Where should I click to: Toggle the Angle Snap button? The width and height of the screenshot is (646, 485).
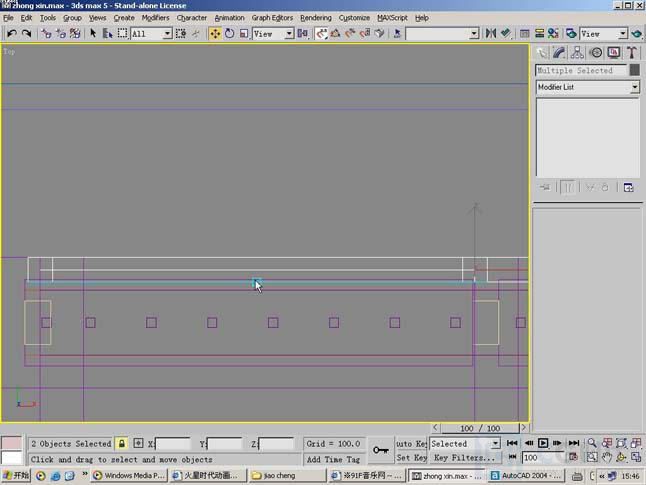(x=336, y=33)
